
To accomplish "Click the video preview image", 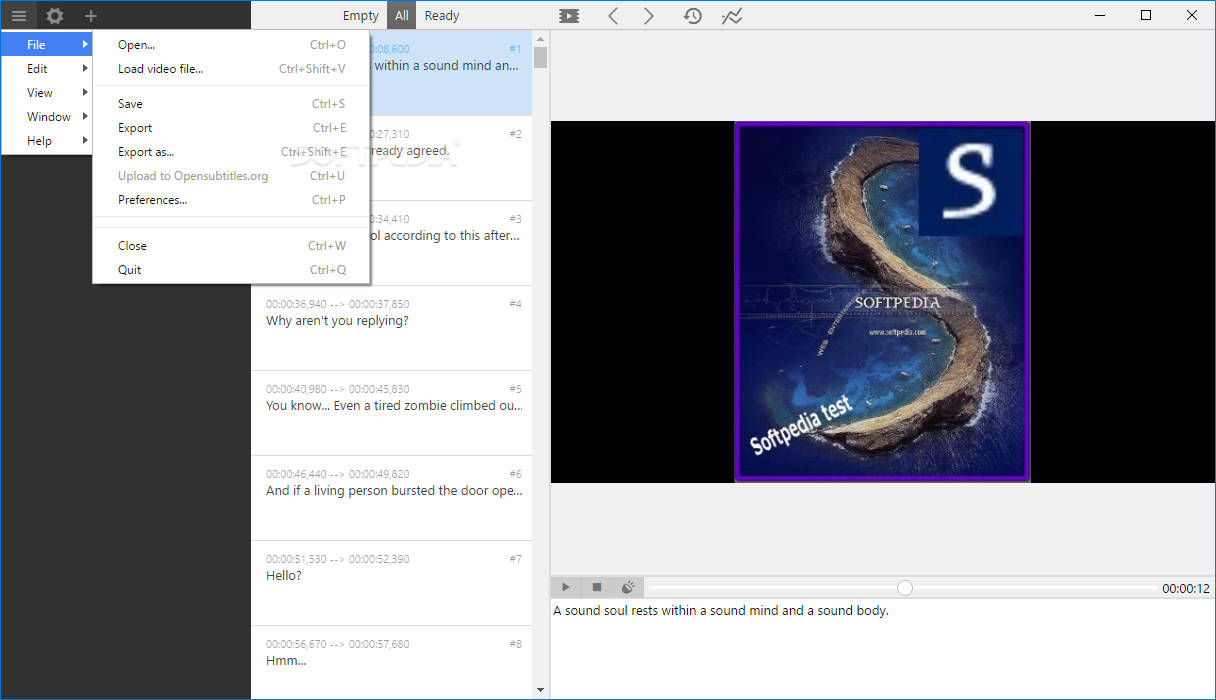I will coord(882,302).
